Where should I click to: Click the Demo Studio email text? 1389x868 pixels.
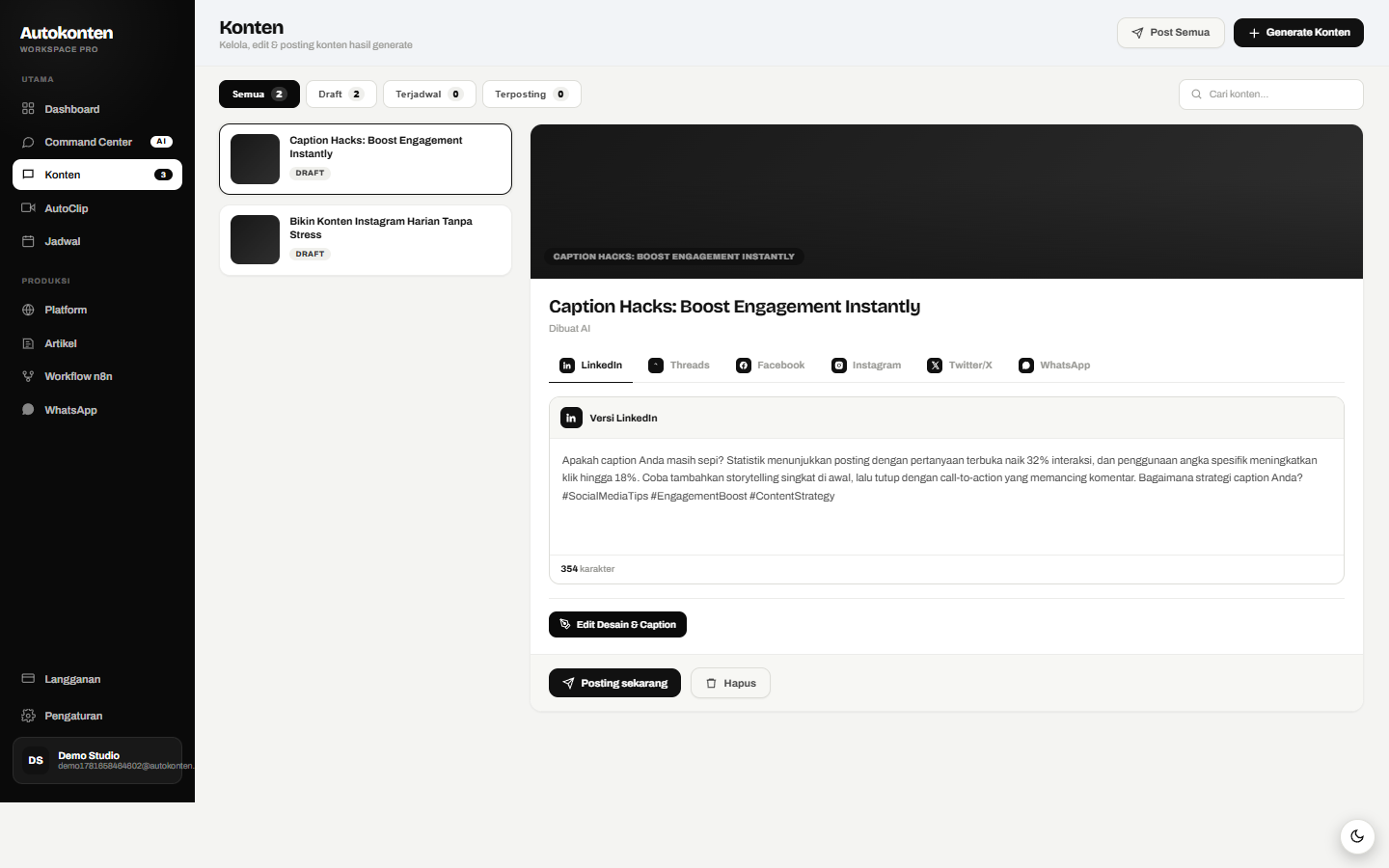(x=125, y=766)
